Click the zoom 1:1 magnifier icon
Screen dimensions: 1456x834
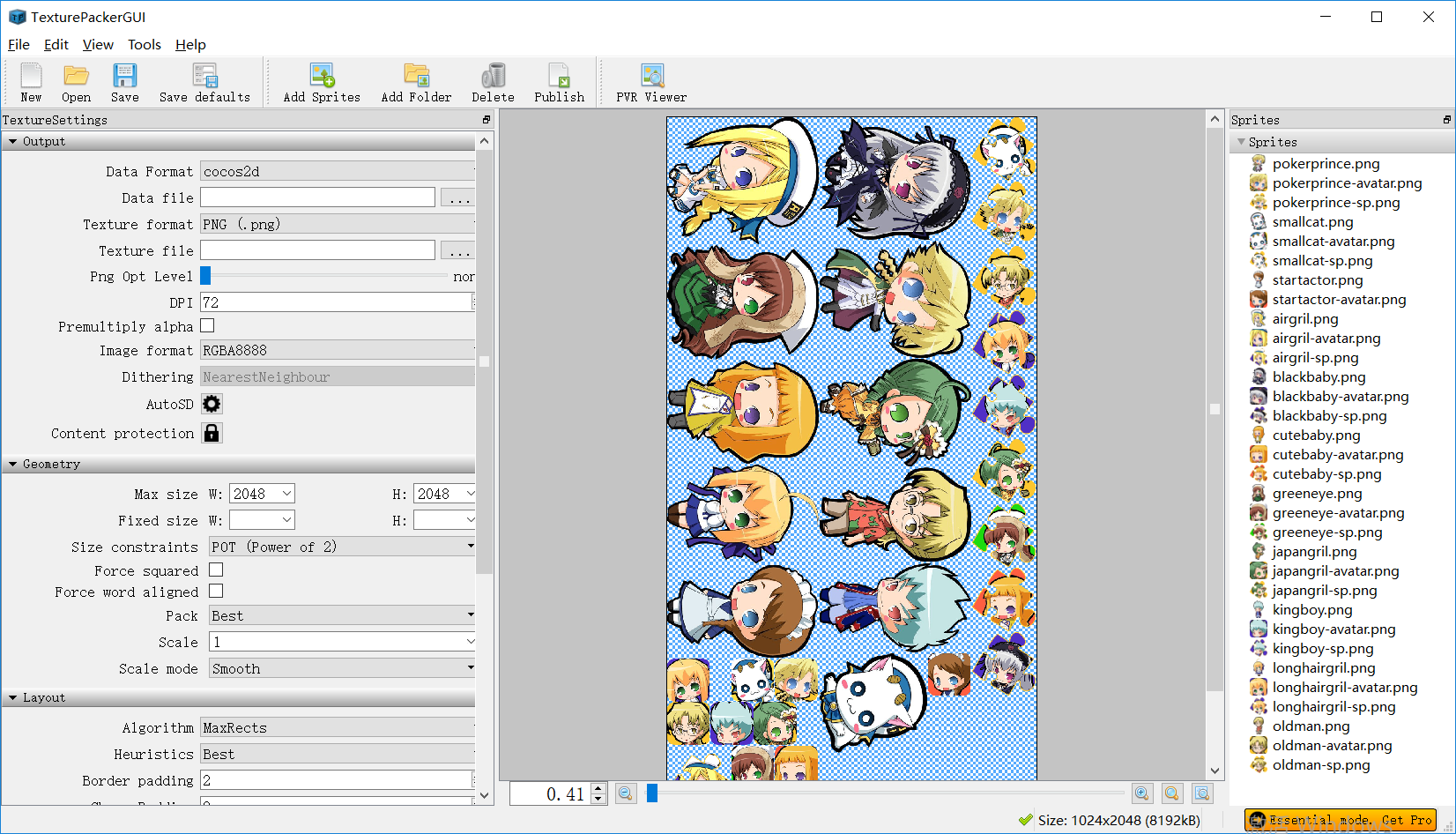coord(1172,793)
